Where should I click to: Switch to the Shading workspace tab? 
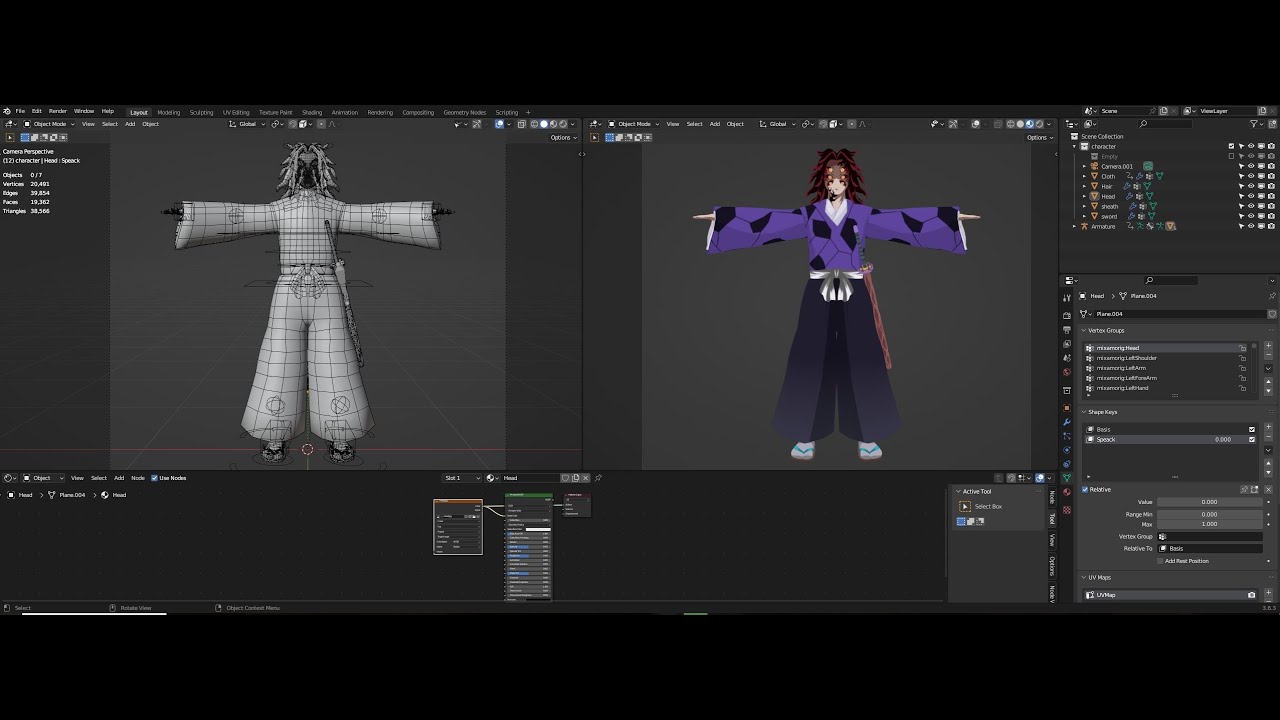point(312,112)
